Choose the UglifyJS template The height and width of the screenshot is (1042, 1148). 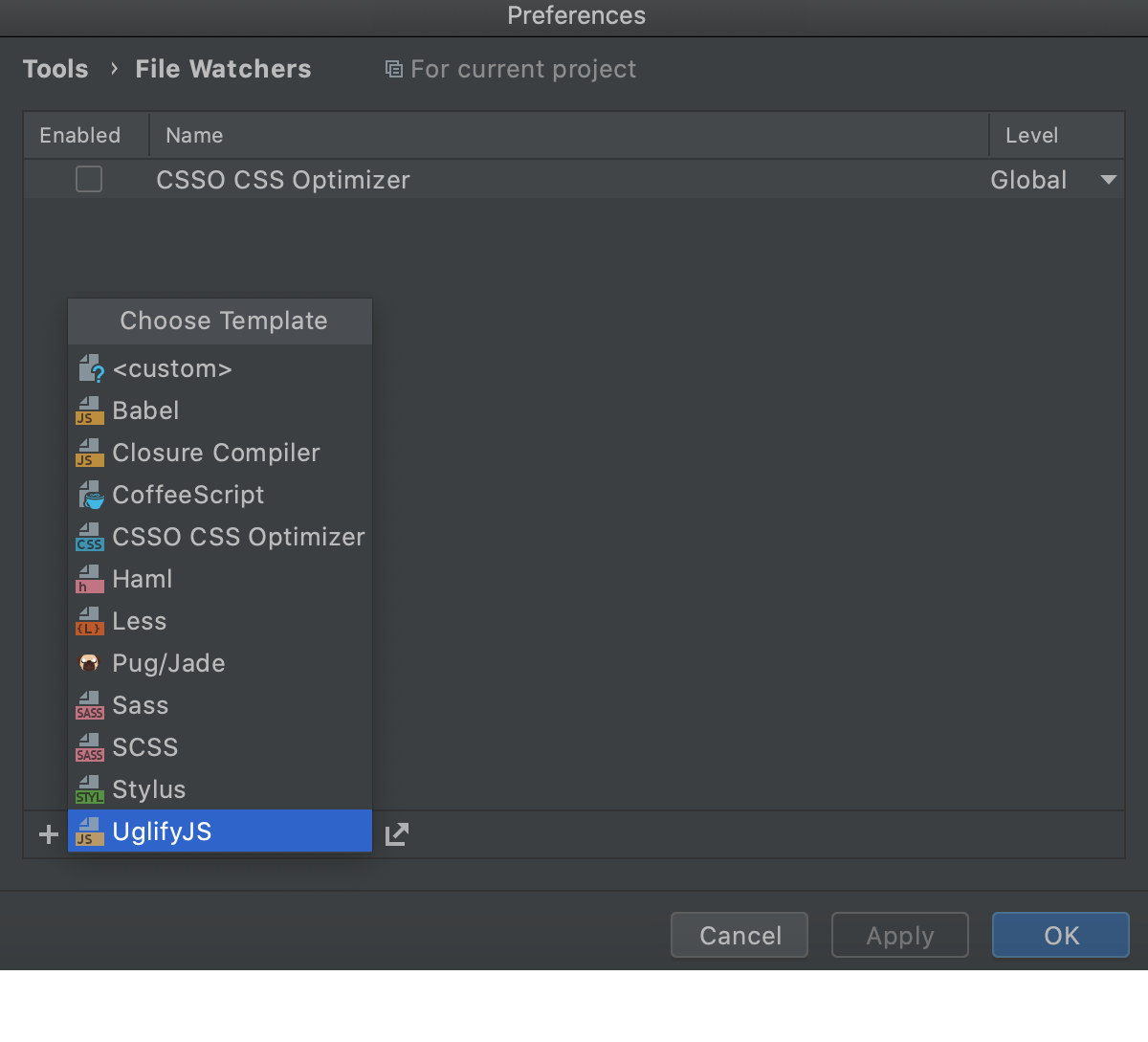pos(162,831)
